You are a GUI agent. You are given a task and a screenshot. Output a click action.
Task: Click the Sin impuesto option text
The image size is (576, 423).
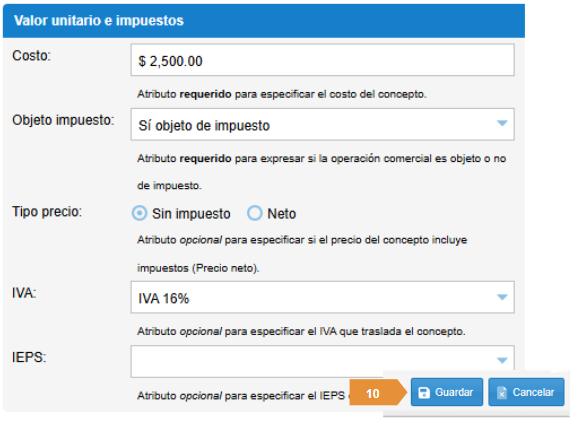pyautogui.click(x=191, y=214)
